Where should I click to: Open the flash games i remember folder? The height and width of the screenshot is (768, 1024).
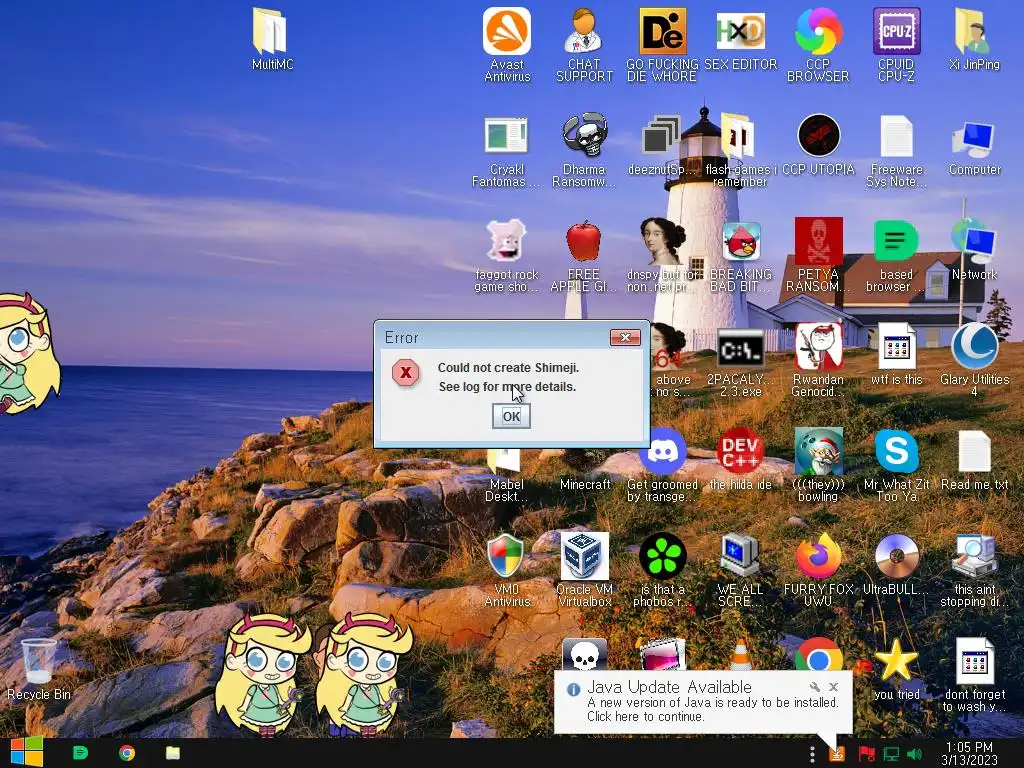pos(740,150)
